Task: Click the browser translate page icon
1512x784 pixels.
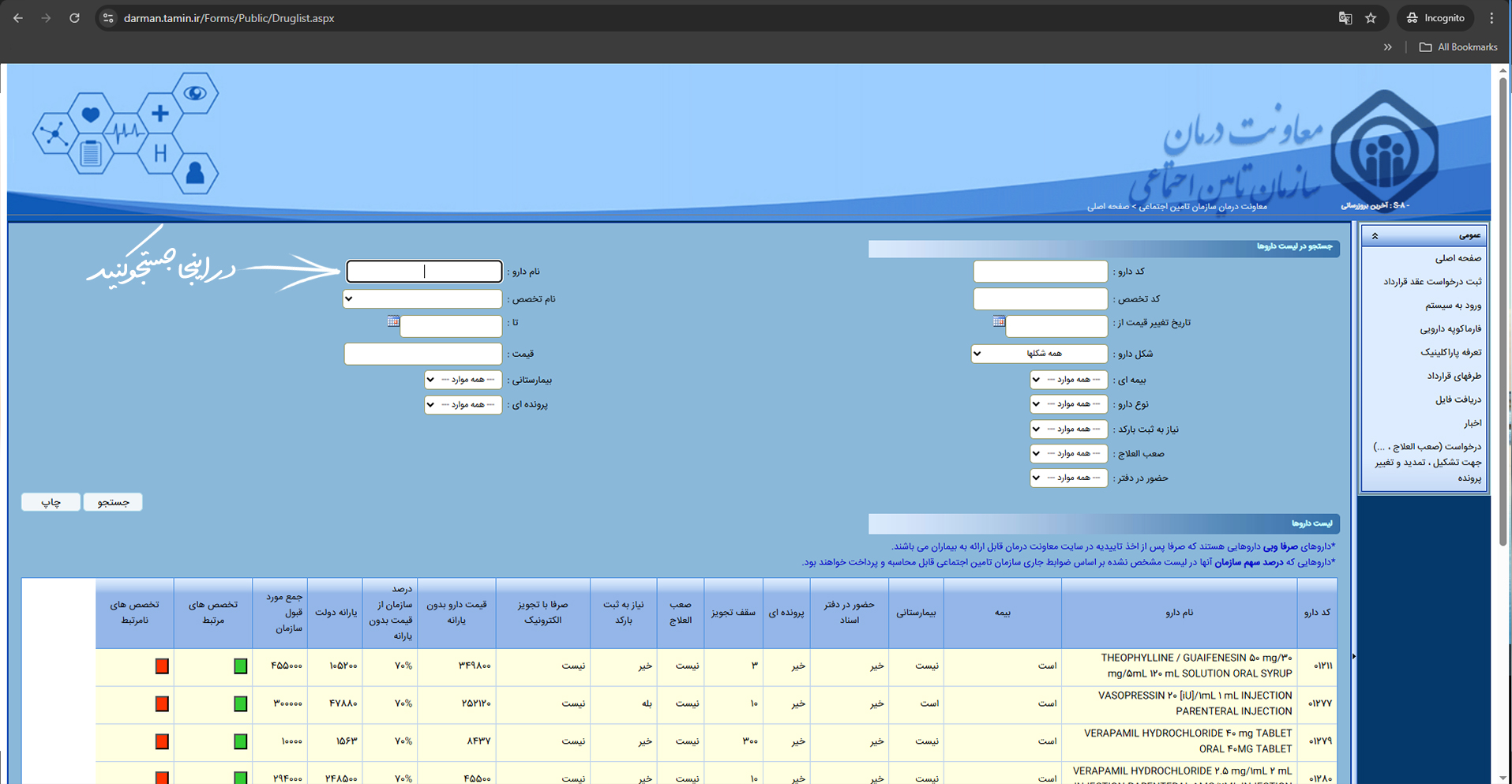Action: click(x=1345, y=18)
